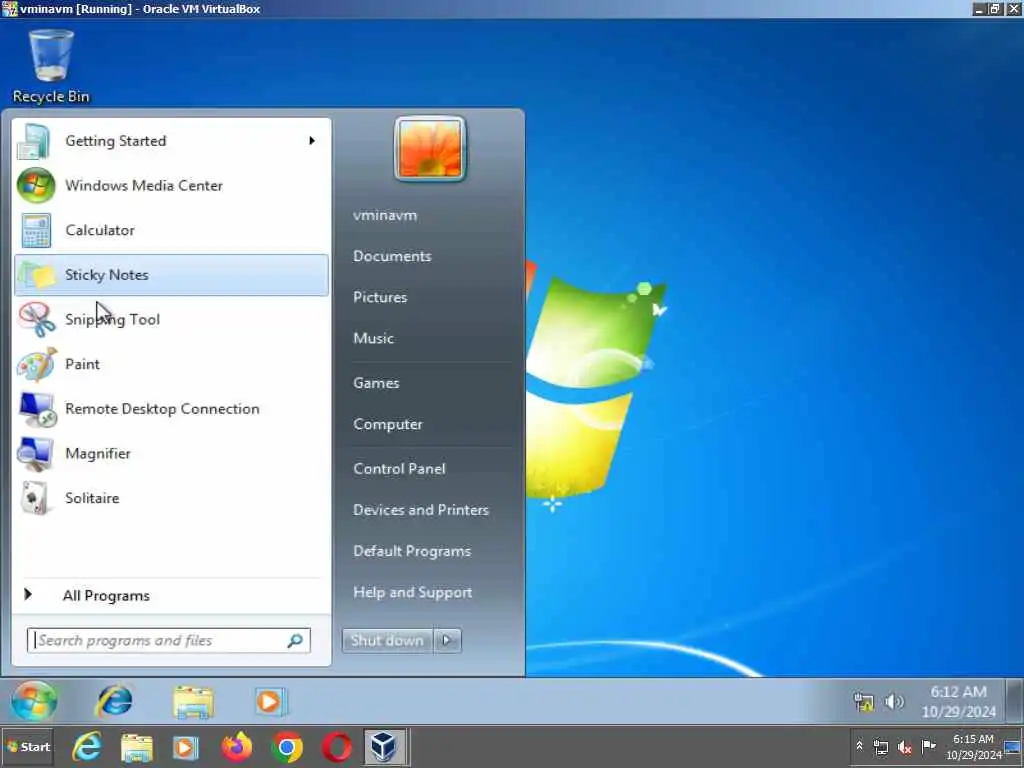Click the Search programs and files box
The width and height of the screenshot is (1024, 768).
coord(168,641)
